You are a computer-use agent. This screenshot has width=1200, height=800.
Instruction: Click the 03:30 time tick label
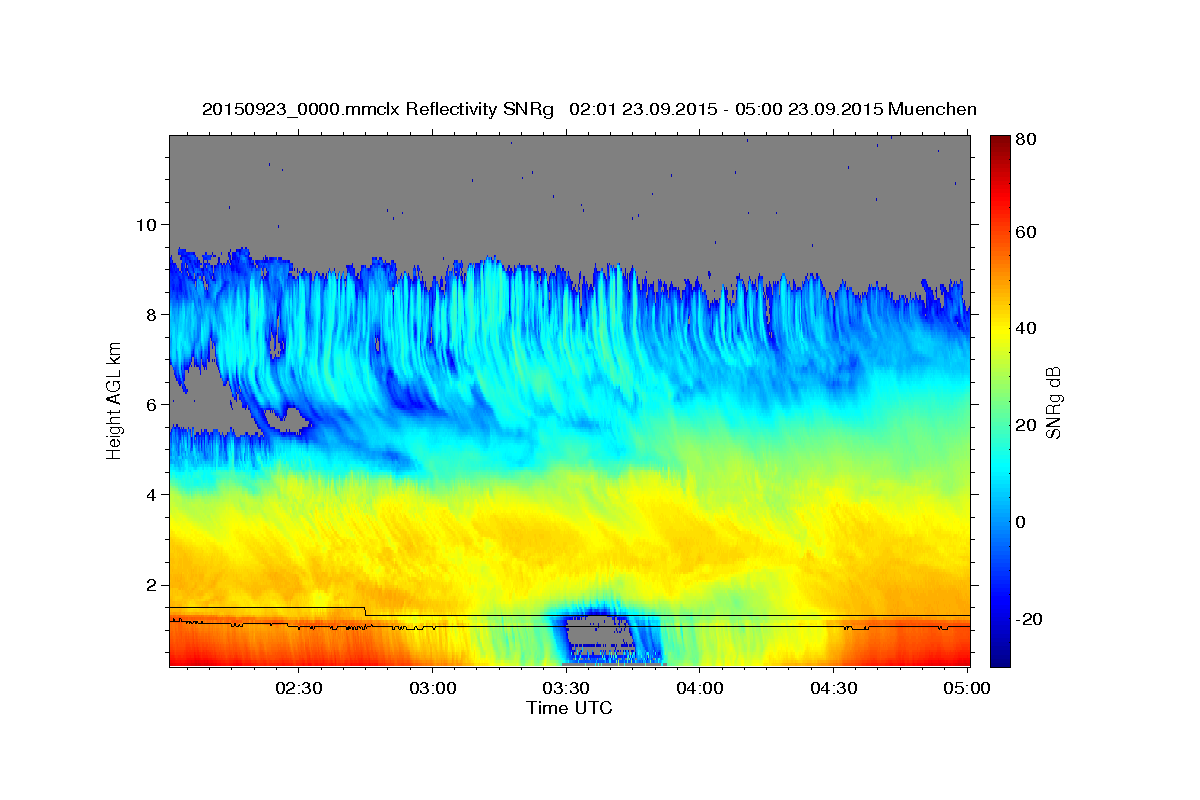(566, 688)
